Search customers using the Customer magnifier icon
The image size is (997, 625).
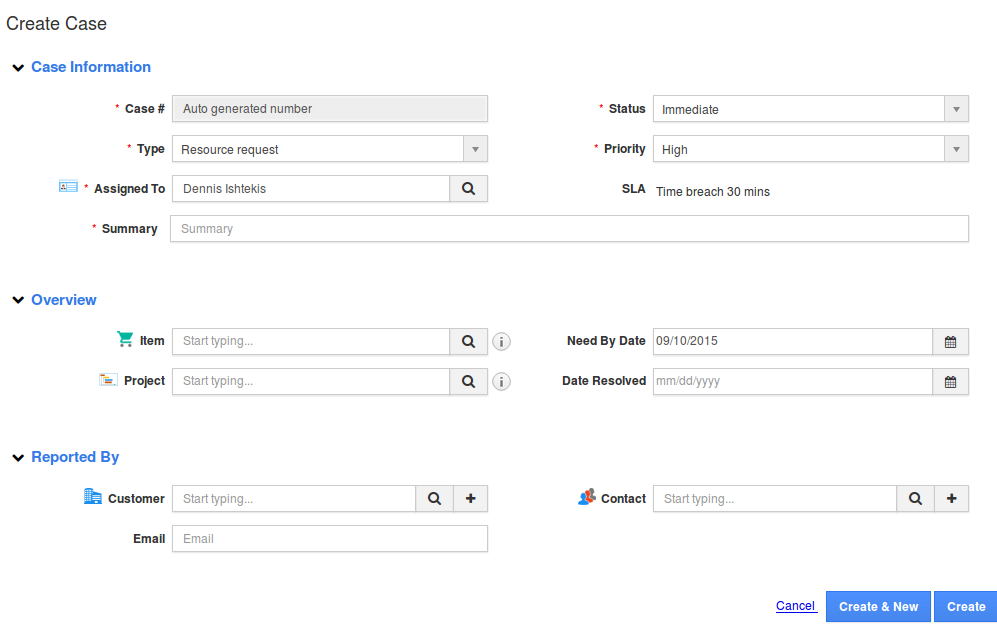point(434,499)
